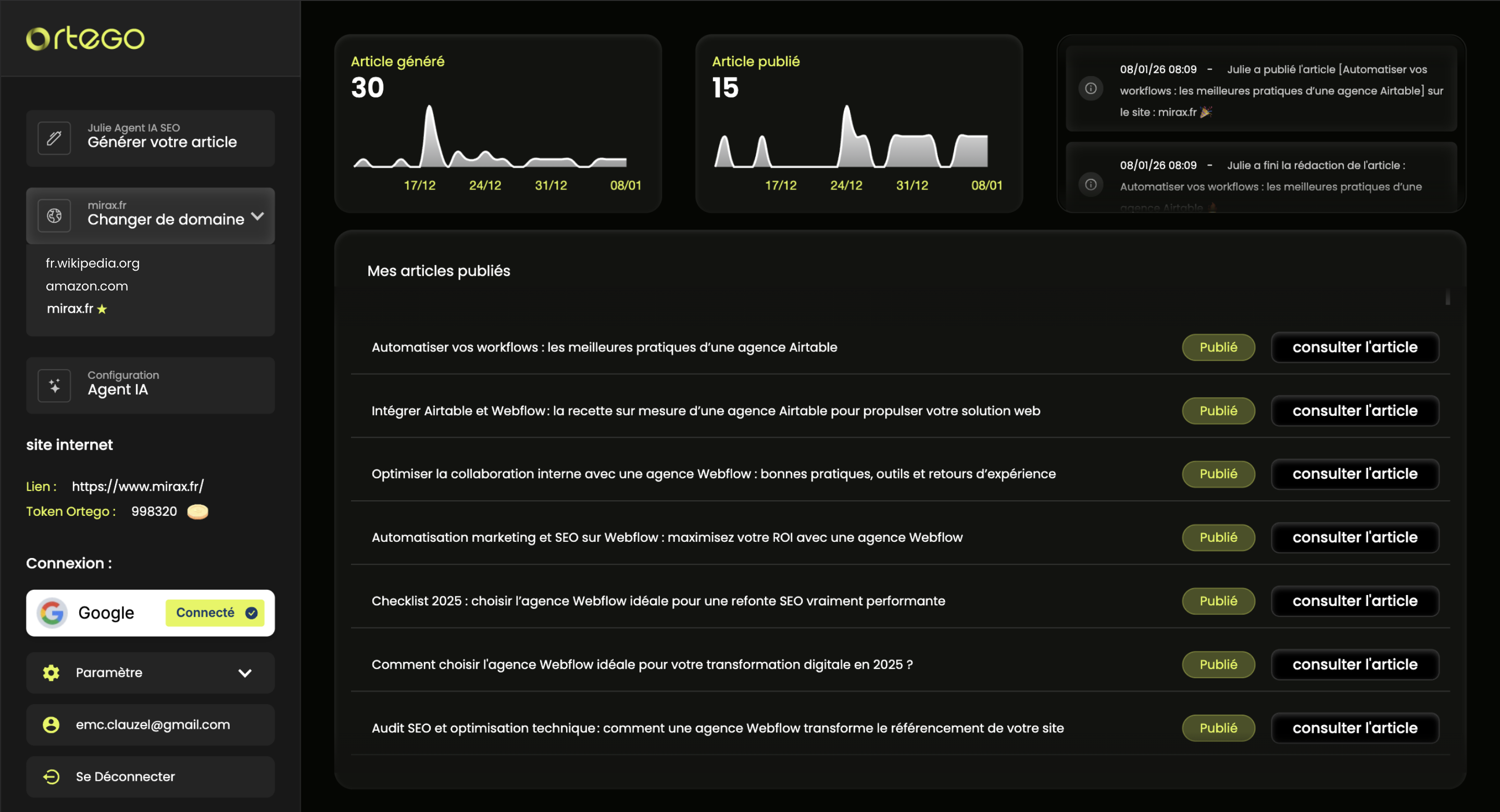The width and height of the screenshot is (1500, 812).
Task: Click consulter l'article for Checklist 2025
Action: (1354, 601)
